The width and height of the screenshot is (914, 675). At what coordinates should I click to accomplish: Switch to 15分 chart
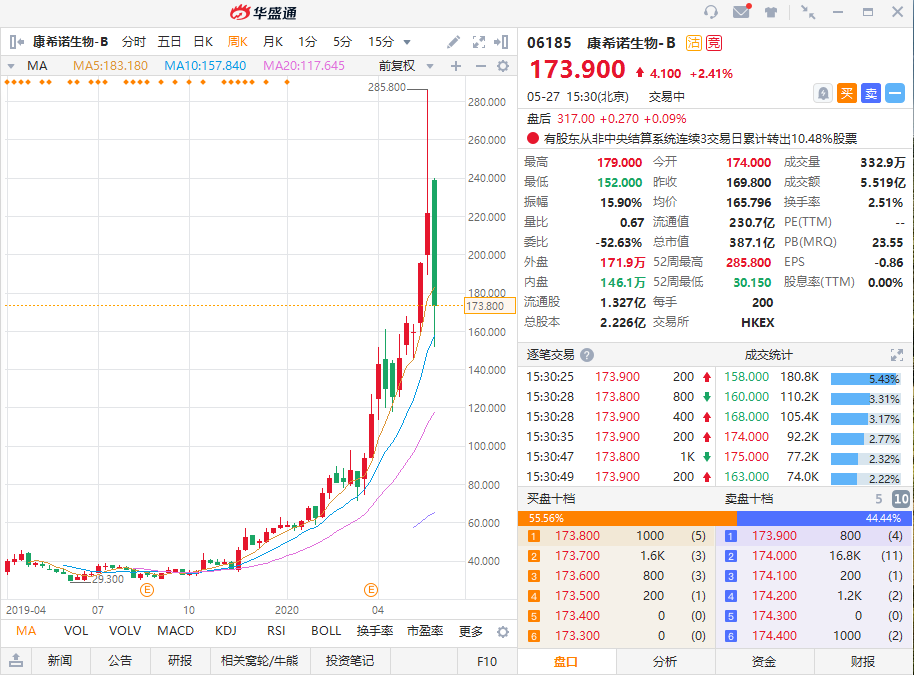tap(381, 42)
